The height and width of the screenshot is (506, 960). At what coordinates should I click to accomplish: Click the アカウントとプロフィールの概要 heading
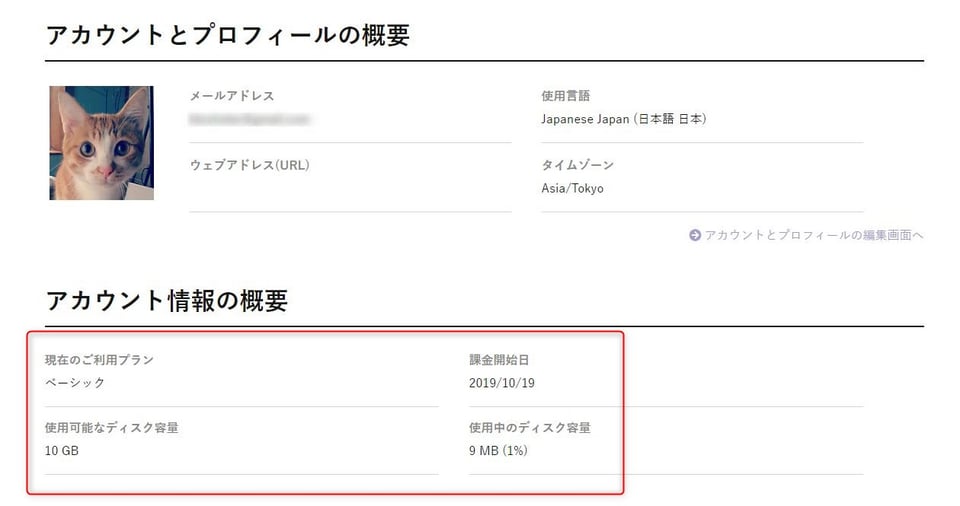pyautogui.click(x=228, y=35)
